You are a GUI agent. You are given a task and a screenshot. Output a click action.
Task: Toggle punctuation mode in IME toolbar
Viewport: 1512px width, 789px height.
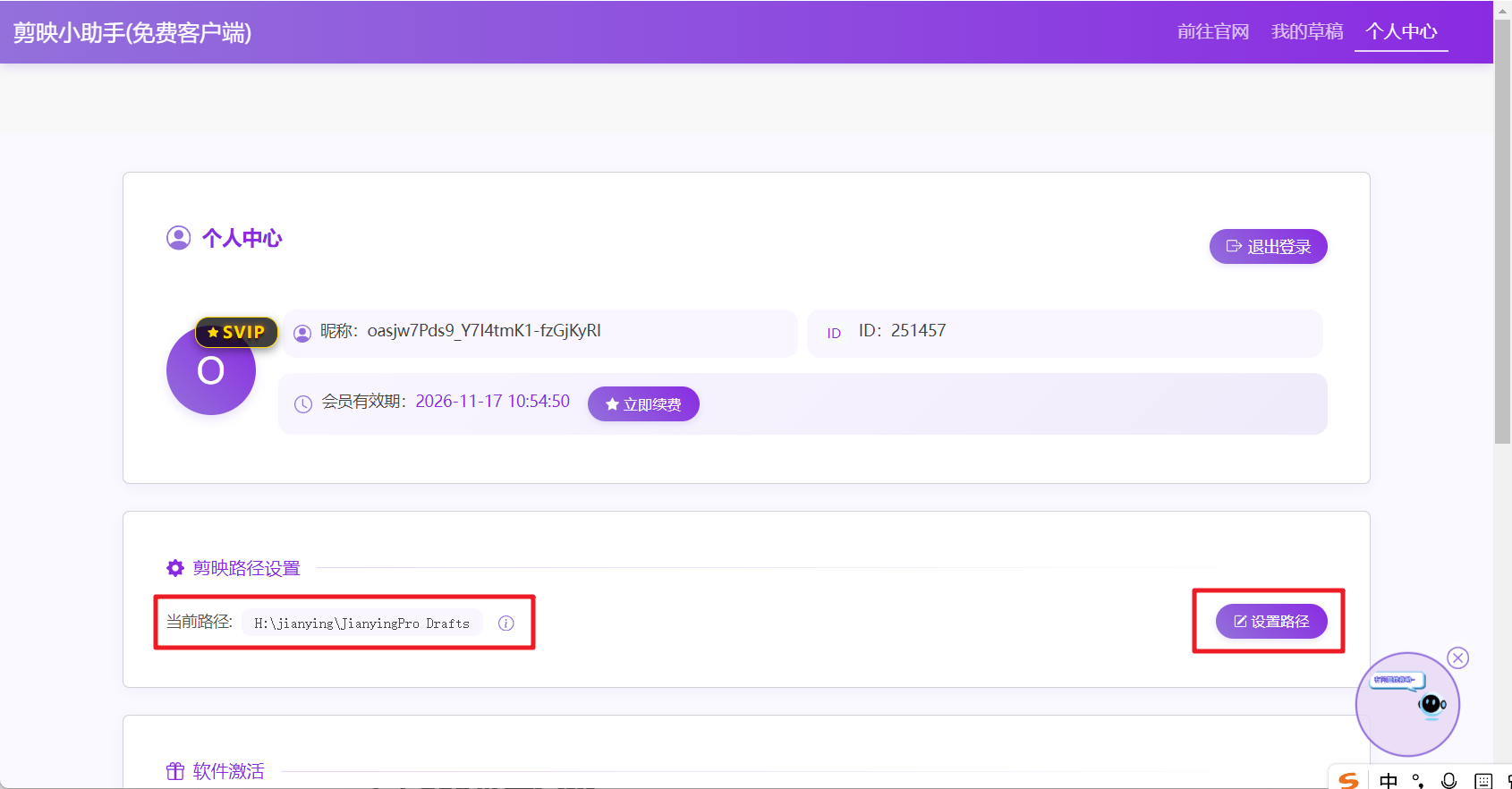(x=1418, y=780)
